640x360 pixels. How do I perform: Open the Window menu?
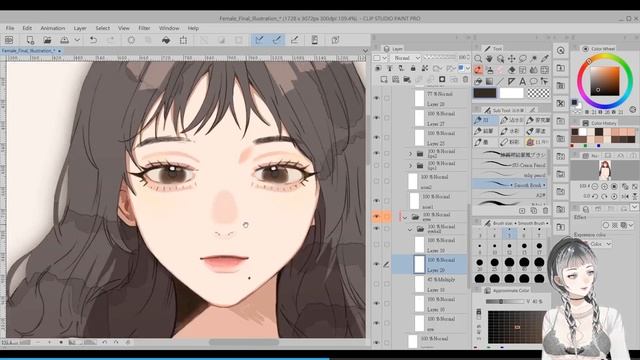click(x=169, y=28)
